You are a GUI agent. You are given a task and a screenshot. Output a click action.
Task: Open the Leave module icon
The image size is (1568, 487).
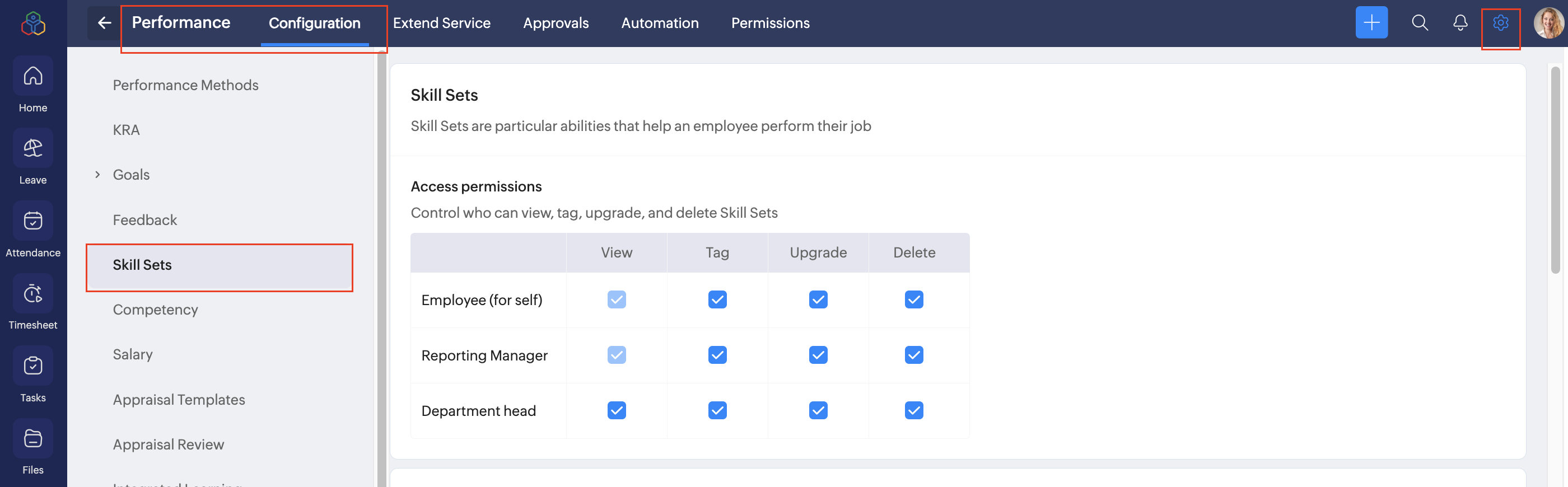click(x=33, y=148)
